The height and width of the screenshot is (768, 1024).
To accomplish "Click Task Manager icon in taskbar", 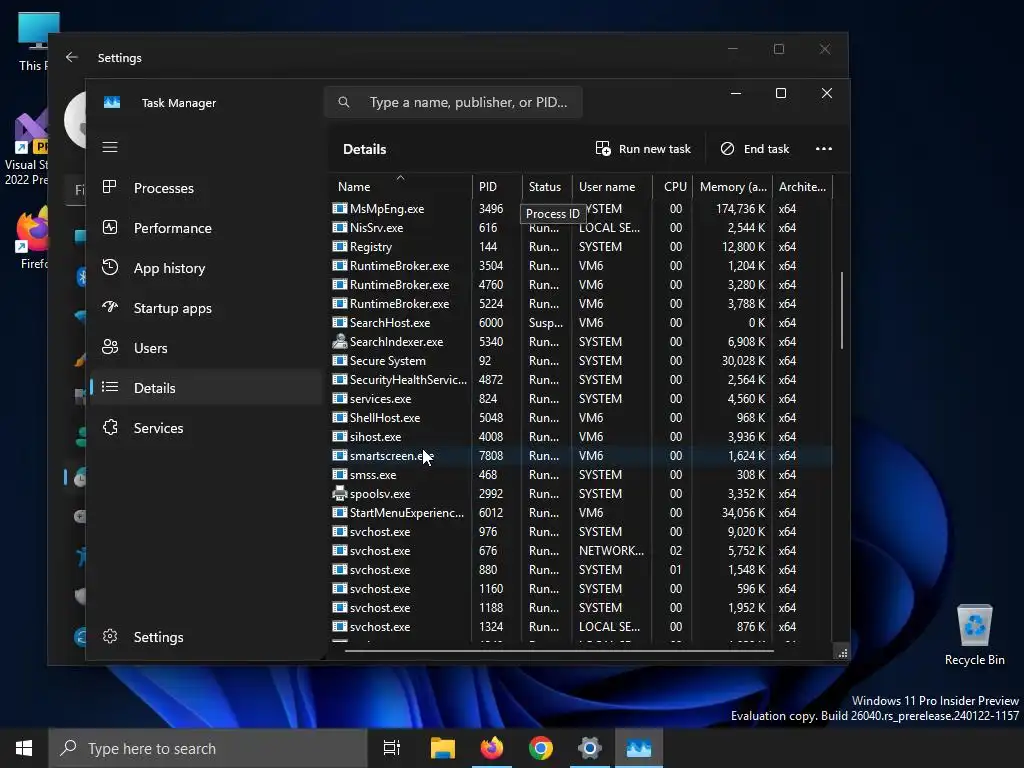I will coord(639,748).
